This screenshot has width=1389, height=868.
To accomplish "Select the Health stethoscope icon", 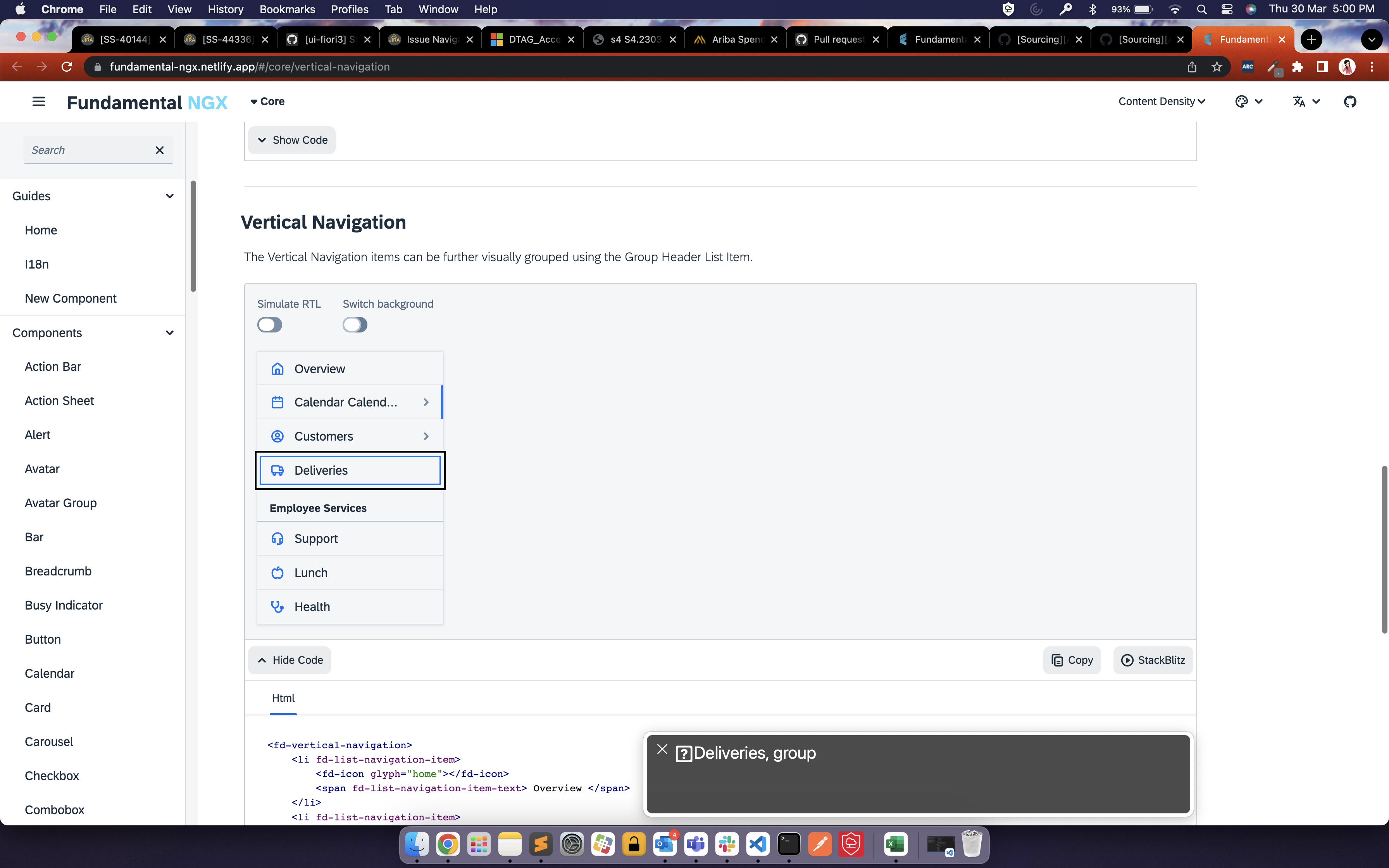I will tap(278, 607).
